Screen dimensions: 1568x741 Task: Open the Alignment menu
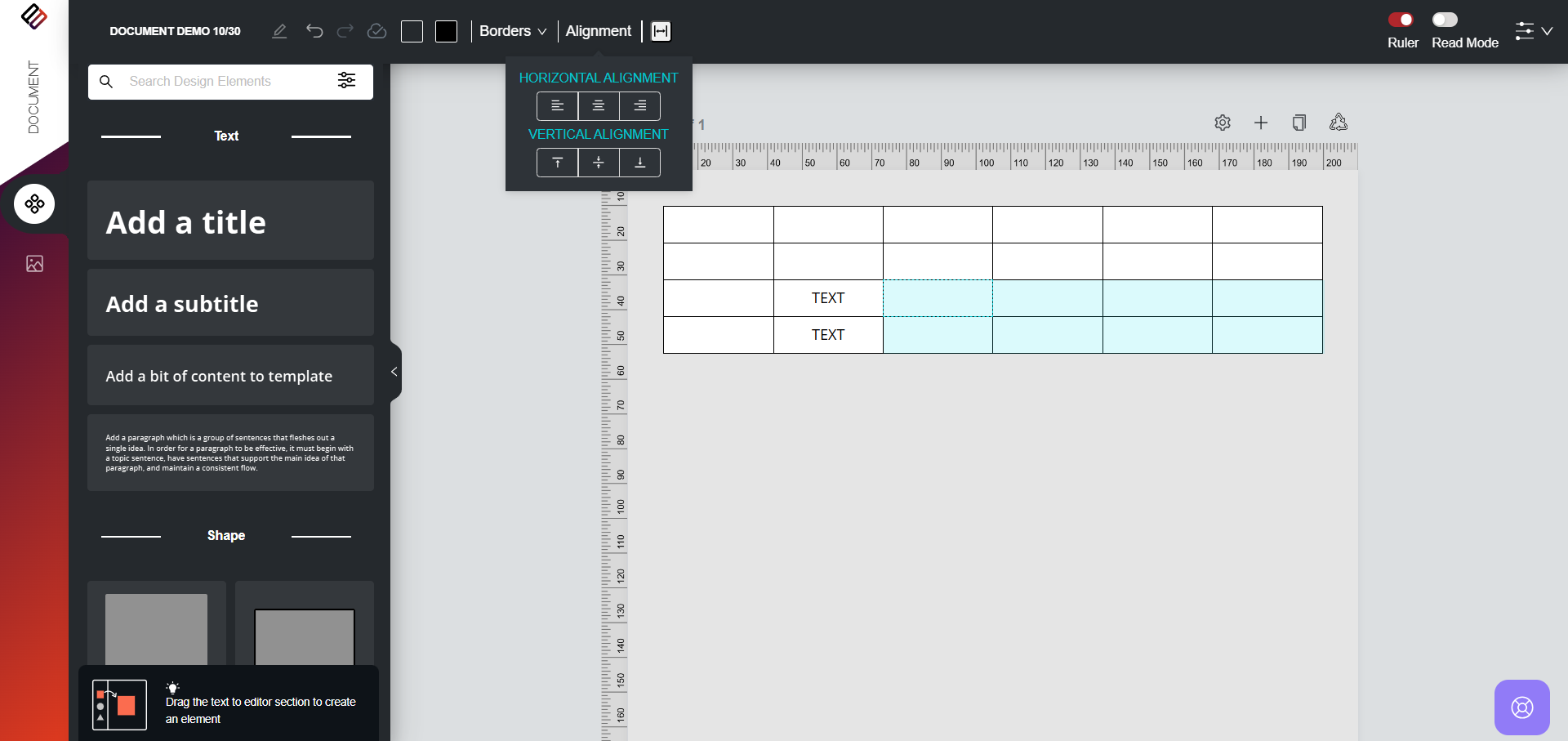point(598,31)
